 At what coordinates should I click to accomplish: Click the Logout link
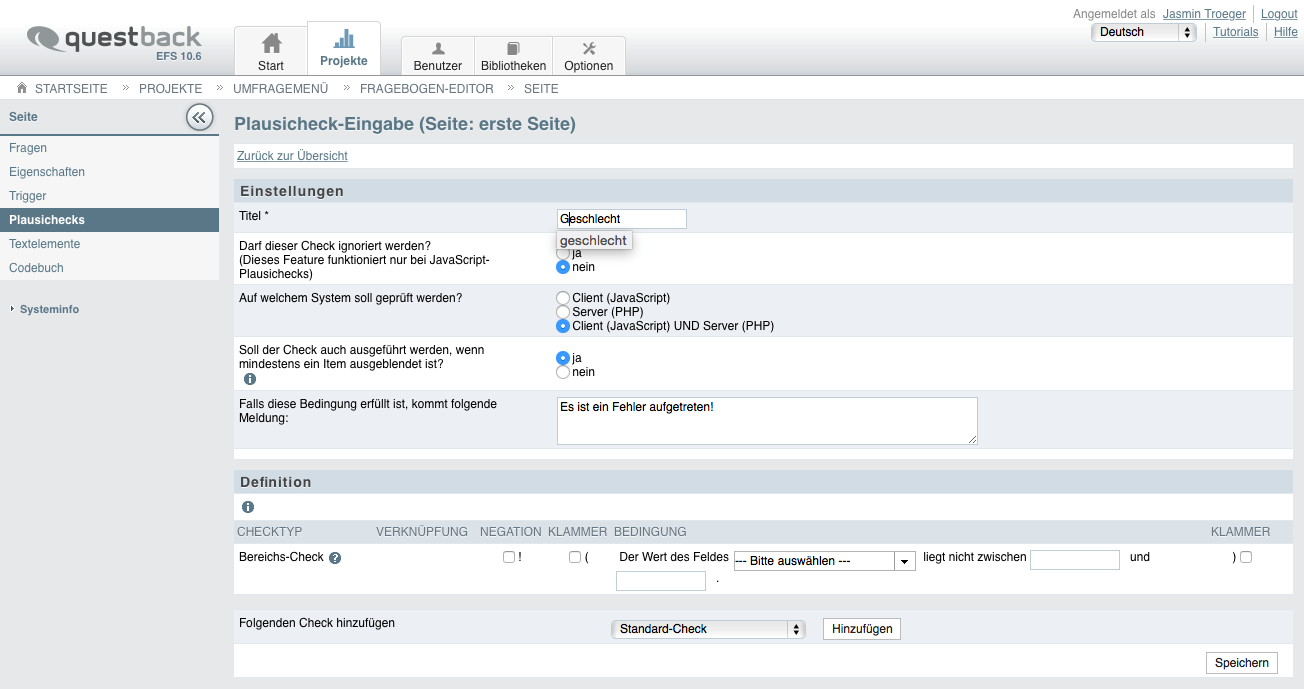pyautogui.click(x=1279, y=14)
